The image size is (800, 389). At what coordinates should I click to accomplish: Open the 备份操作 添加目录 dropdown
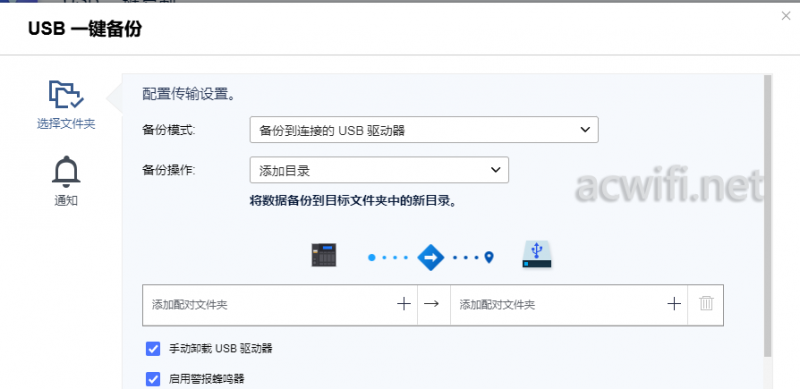pos(379,170)
